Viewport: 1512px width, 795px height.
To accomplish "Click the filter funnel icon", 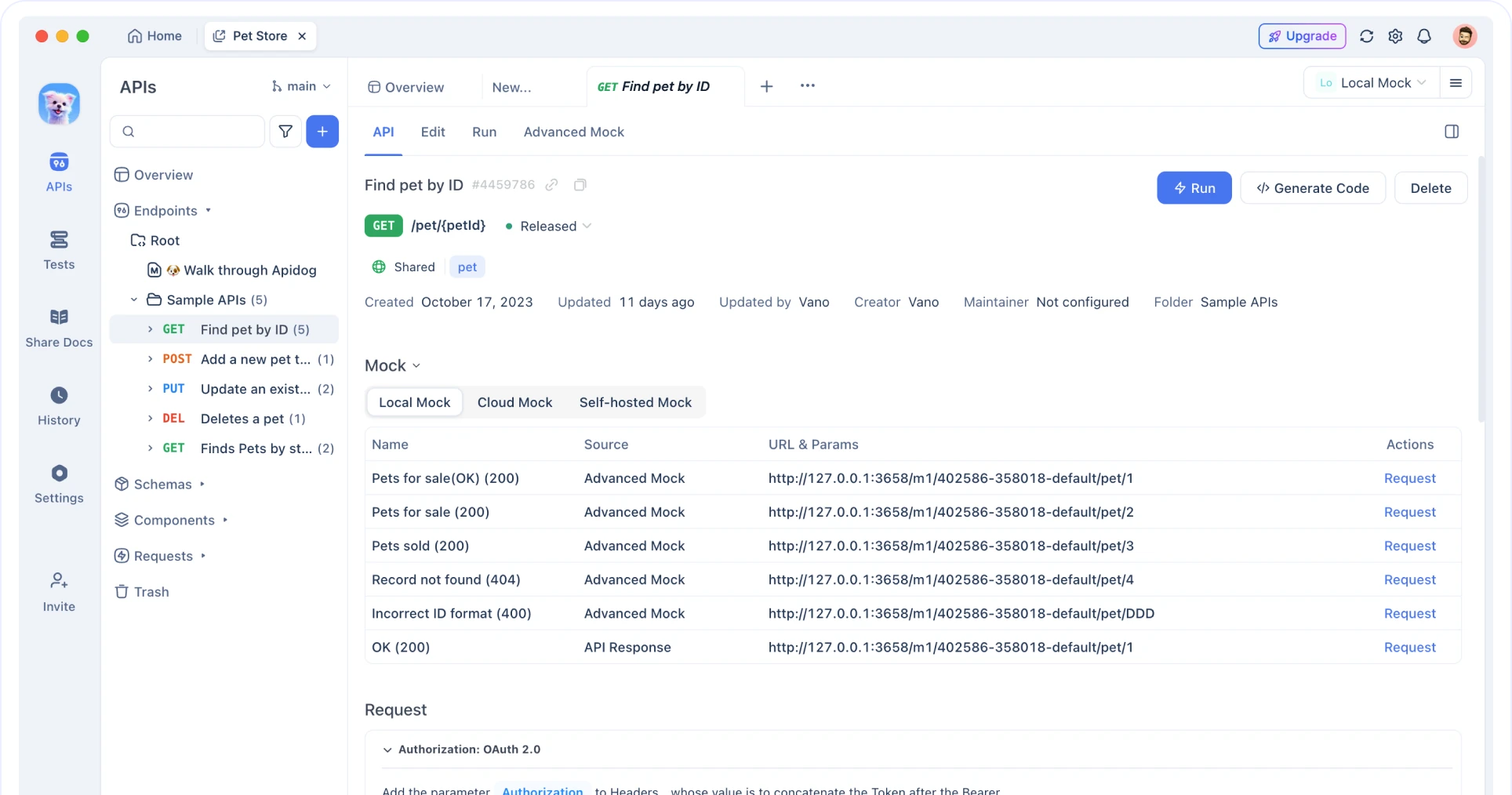I will (285, 132).
